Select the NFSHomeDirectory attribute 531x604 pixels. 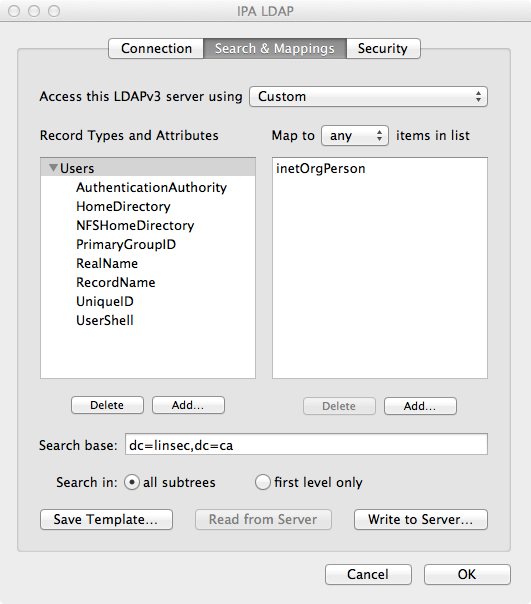pyautogui.click(x=135, y=226)
